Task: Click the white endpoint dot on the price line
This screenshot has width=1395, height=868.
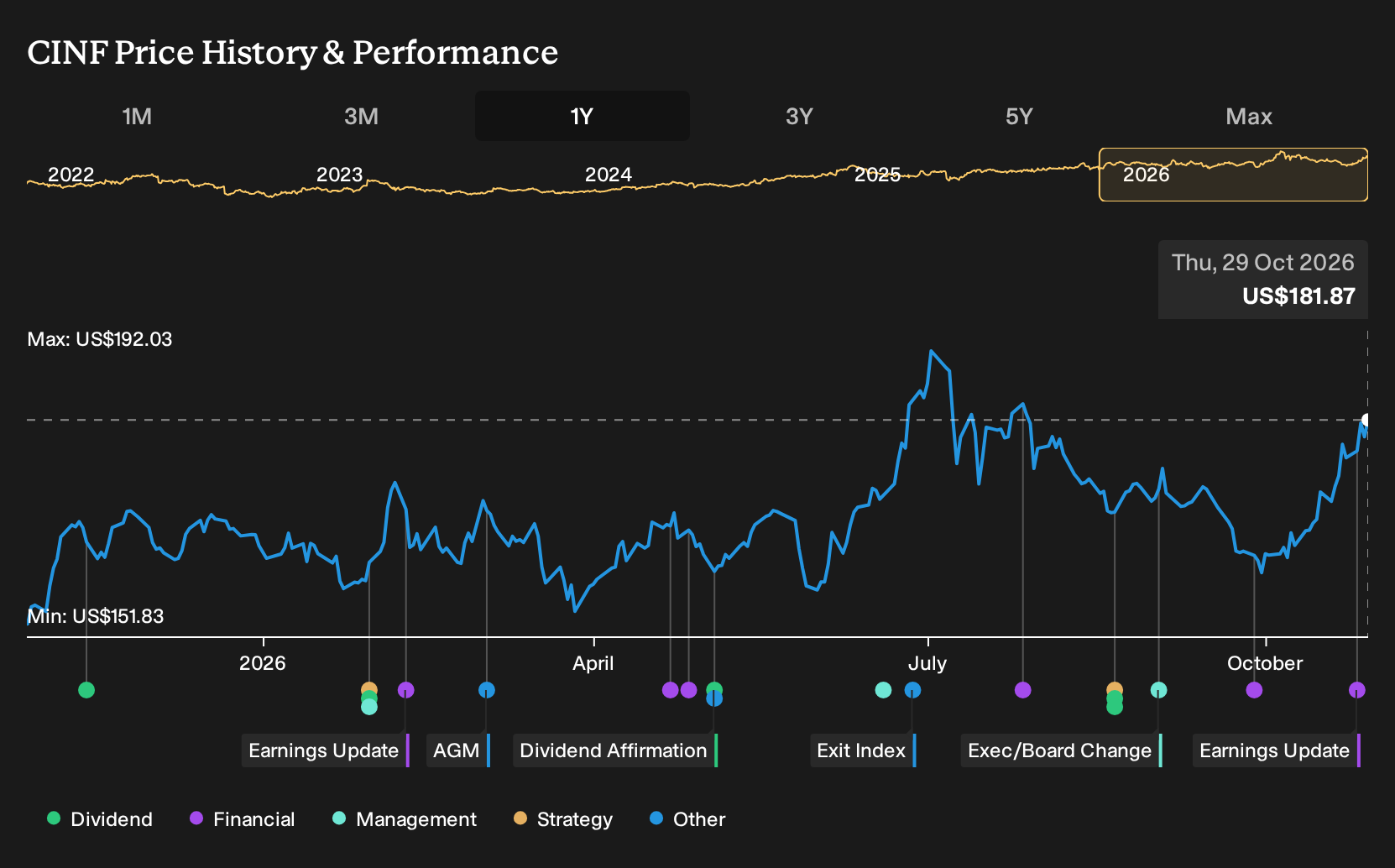Action: coord(1366,421)
